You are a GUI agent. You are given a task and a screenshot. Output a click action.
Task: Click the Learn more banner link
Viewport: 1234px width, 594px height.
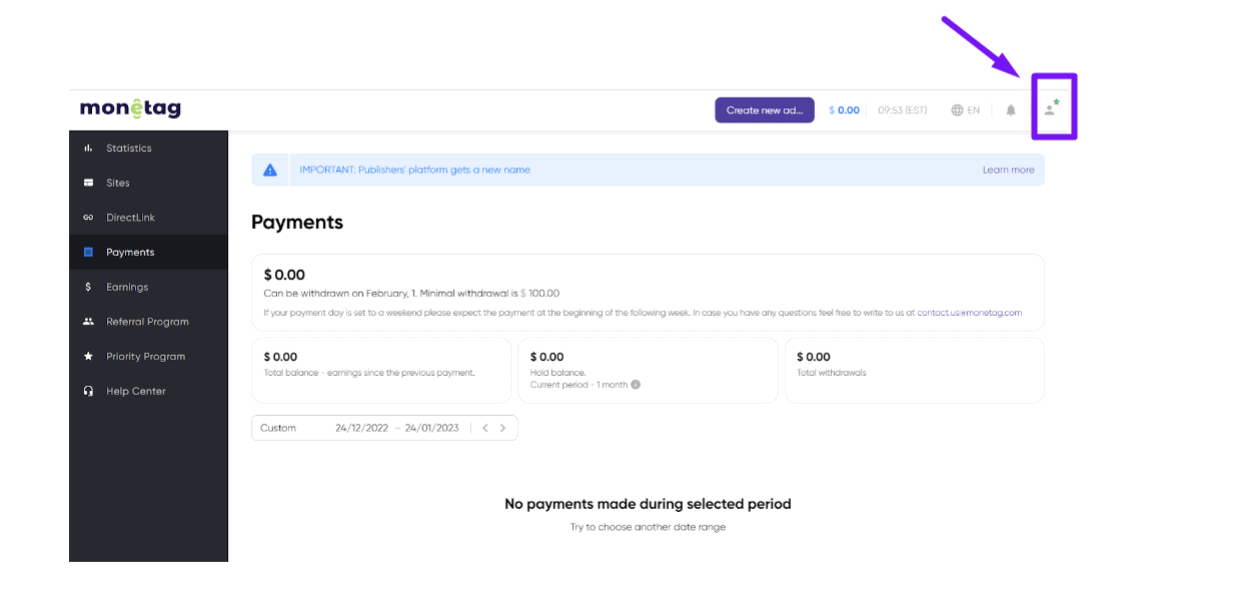coord(1008,170)
